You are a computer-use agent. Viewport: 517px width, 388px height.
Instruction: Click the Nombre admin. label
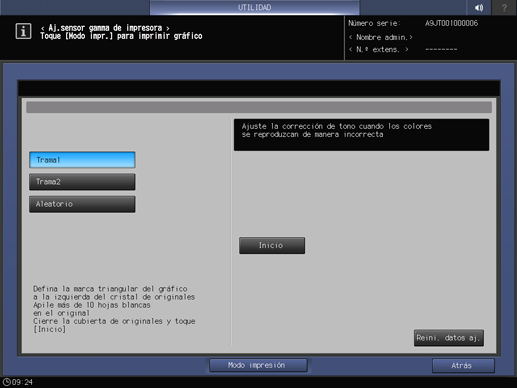[x=381, y=37]
